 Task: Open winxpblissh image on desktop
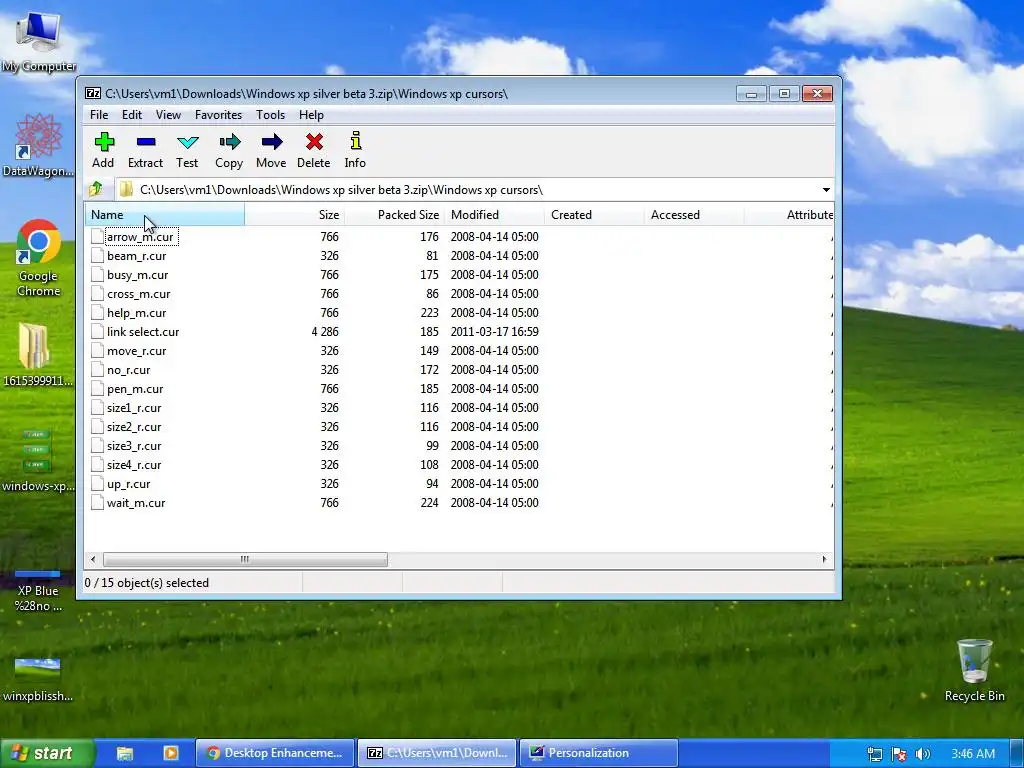pyautogui.click(x=38, y=679)
